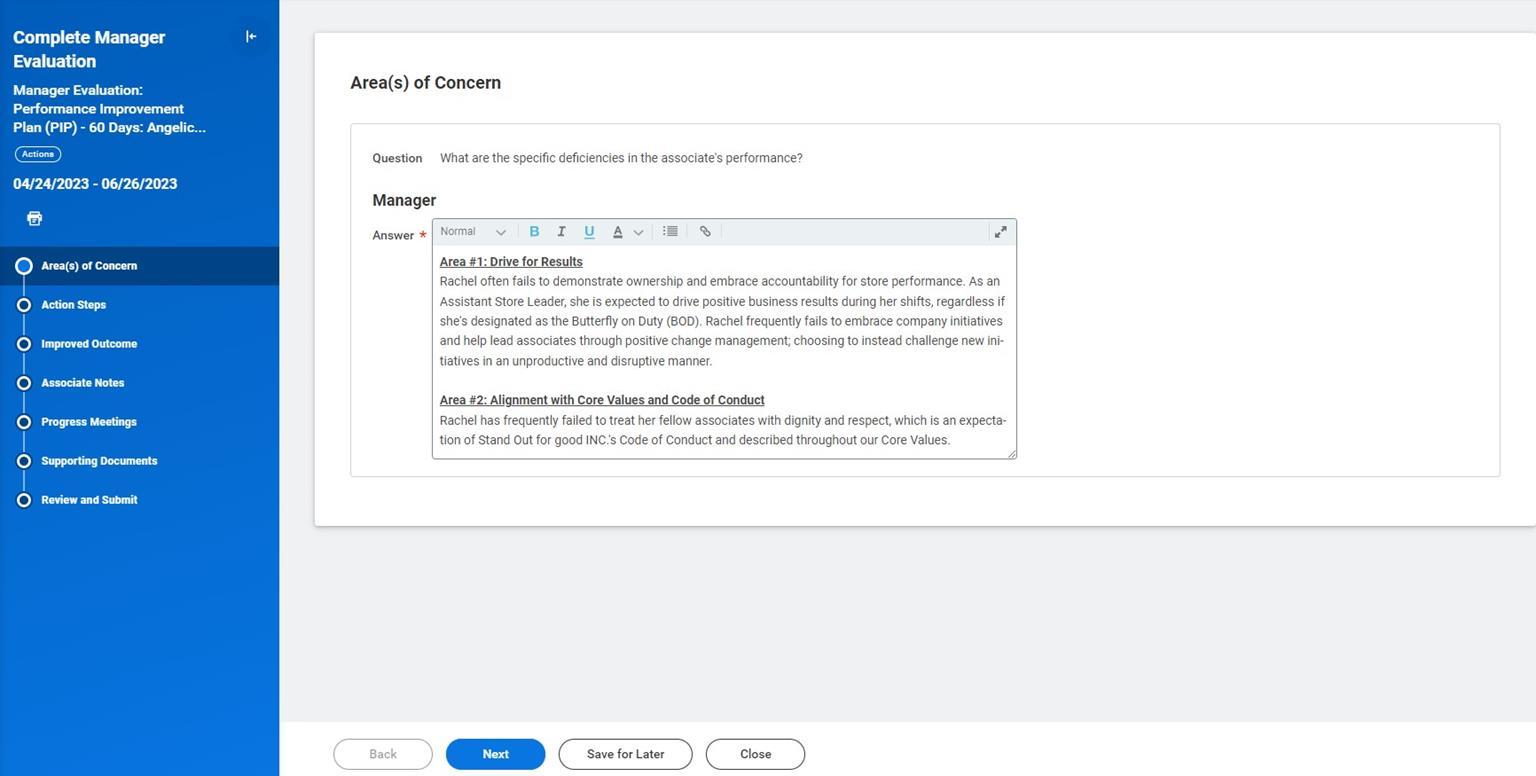Click the text color icon

click(617, 231)
